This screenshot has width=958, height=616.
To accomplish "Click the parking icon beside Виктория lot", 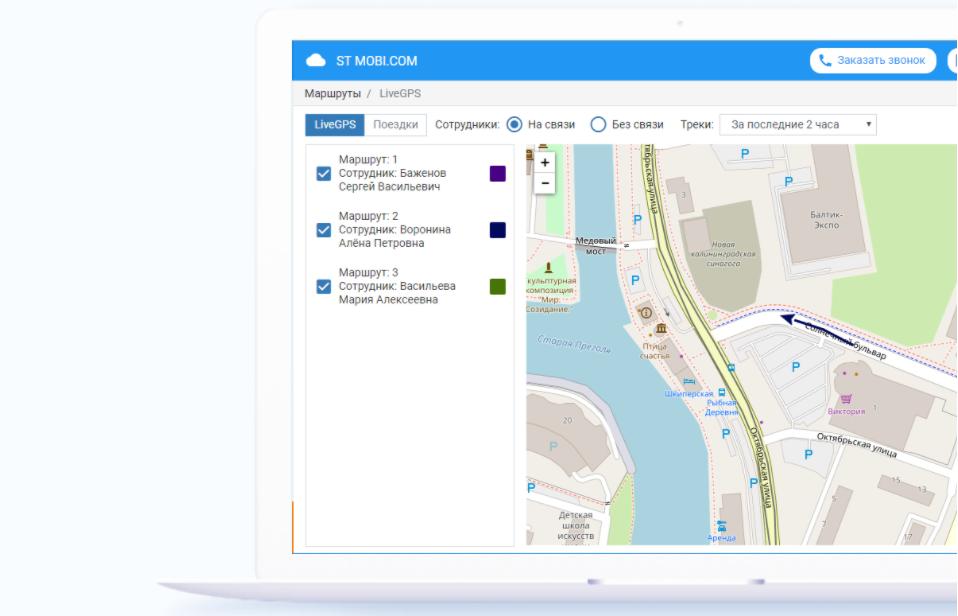I will point(795,367).
